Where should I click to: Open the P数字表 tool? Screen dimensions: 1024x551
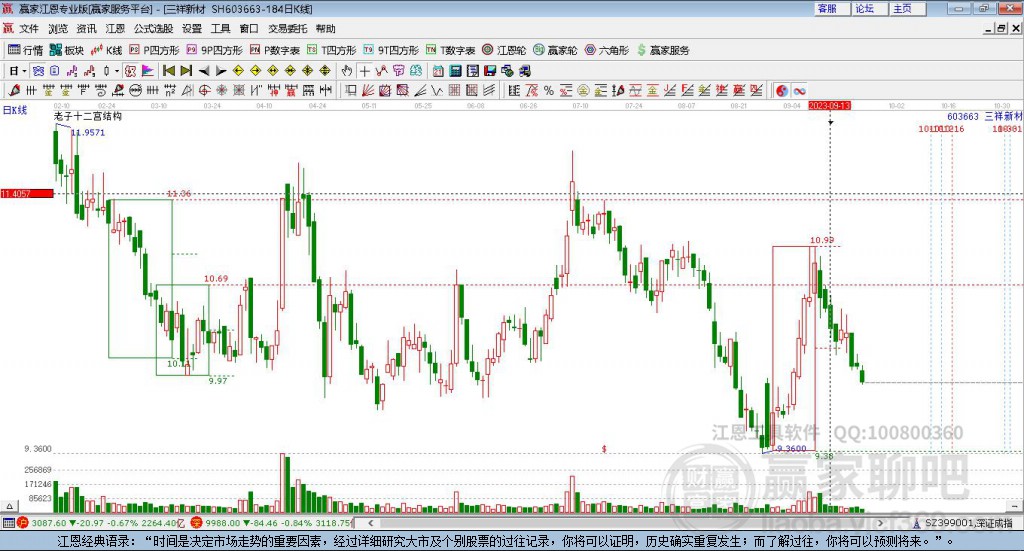275,50
